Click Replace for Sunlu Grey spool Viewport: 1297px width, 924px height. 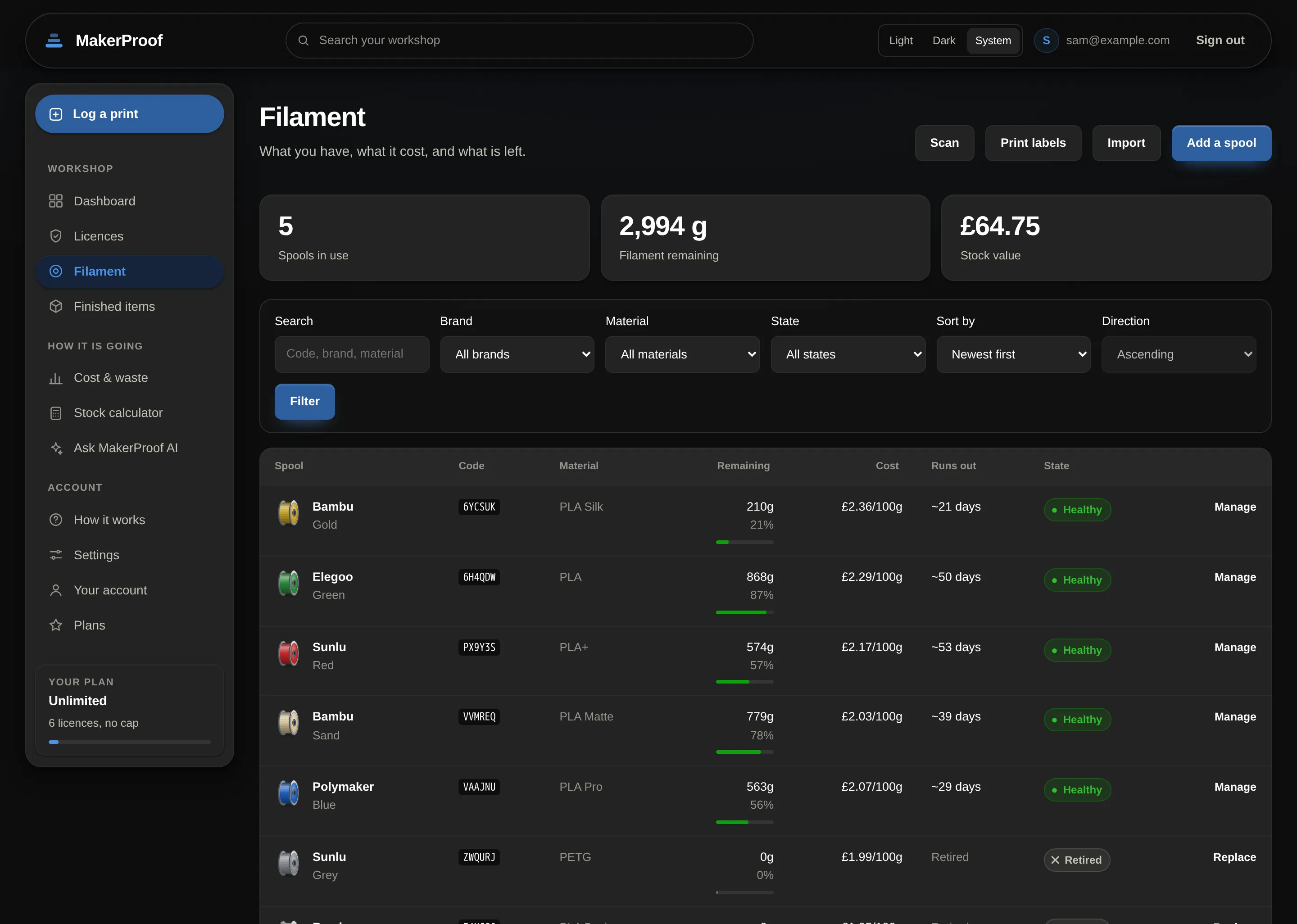(x=1234, y=857)
